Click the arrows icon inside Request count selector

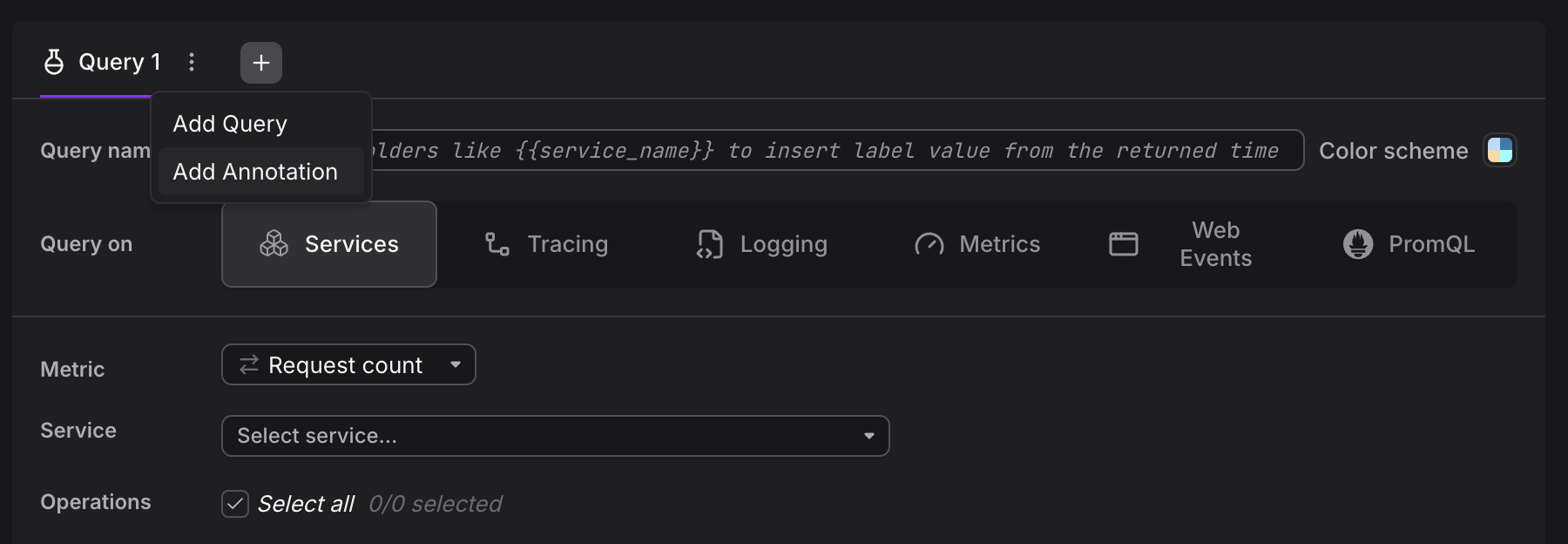(x=247, y=364)
